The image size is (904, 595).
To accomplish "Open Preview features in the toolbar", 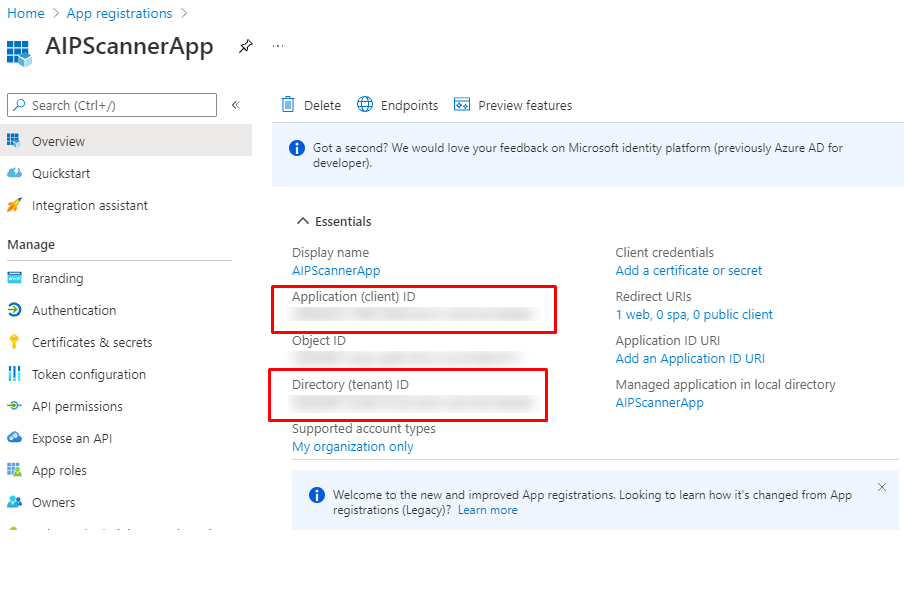I will 513,105.
